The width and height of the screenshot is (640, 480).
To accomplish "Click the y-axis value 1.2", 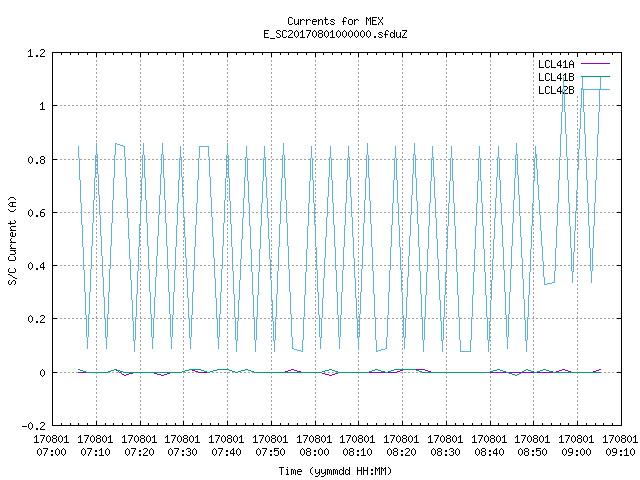I will pos(36,53).
